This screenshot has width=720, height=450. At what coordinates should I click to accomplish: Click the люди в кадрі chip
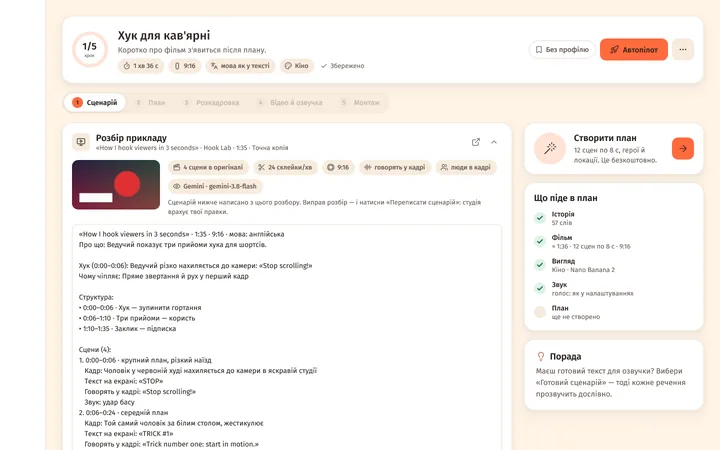click(466, 167)
